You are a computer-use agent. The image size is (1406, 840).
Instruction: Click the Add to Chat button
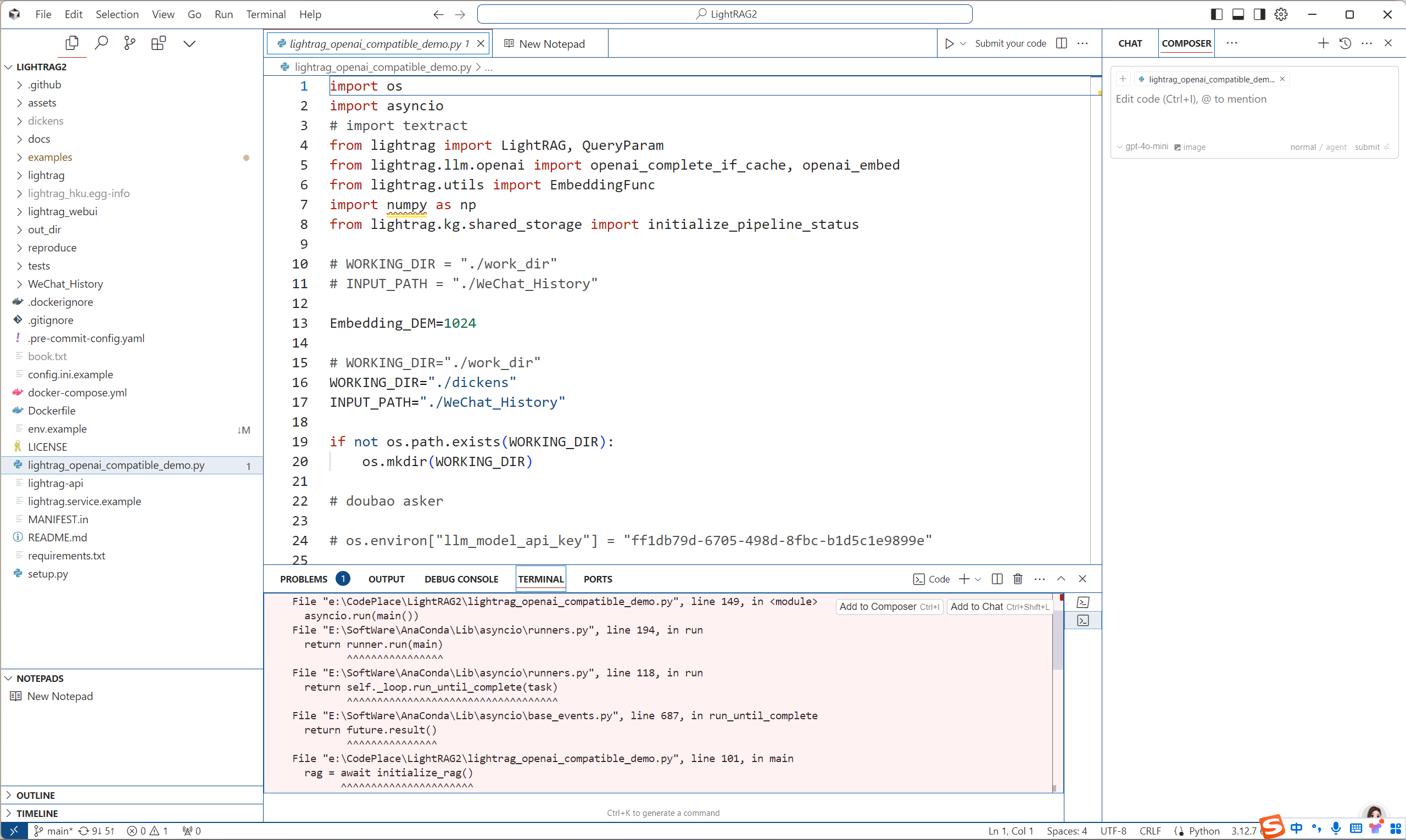click(1000, 606)
